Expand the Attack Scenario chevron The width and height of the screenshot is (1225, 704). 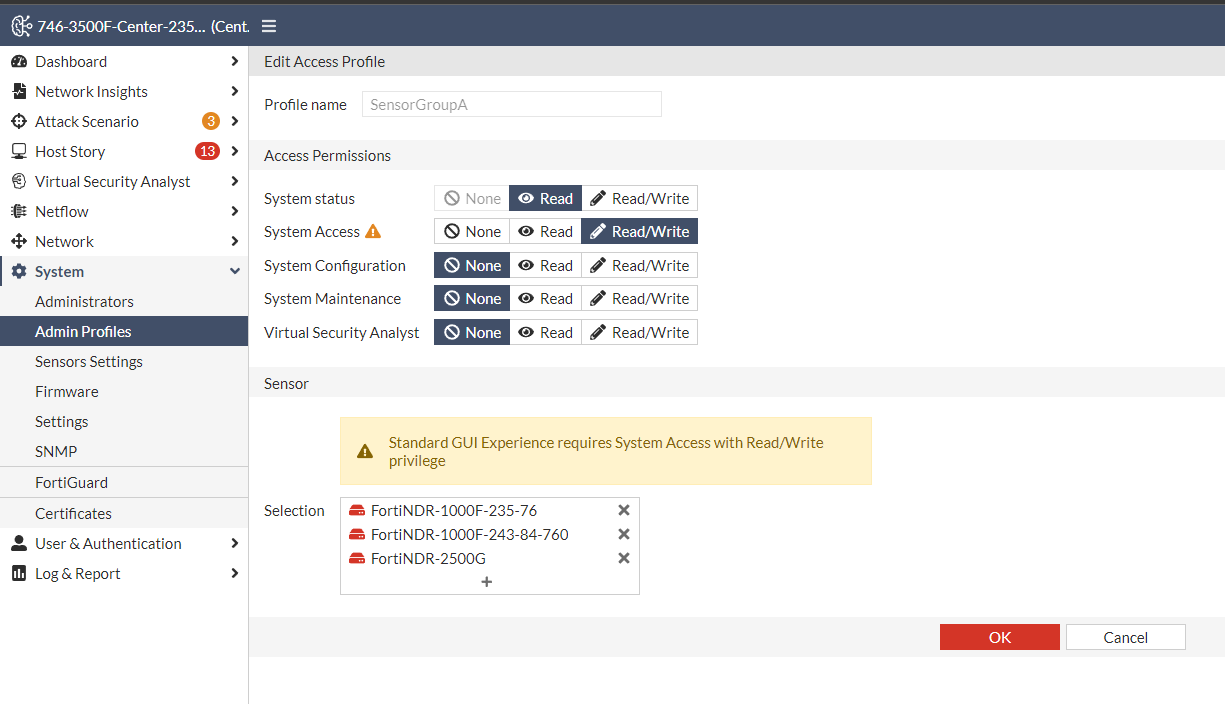[235, 121]
